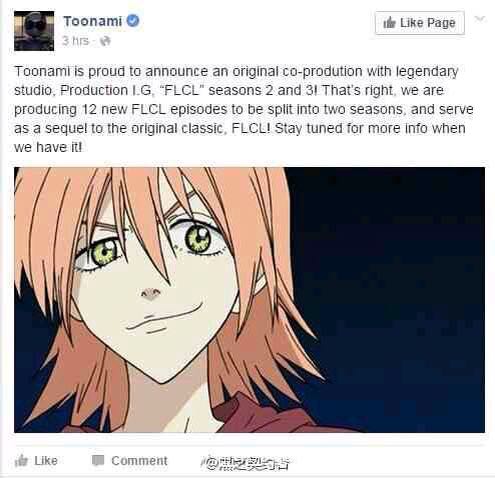
Task: Expand the post options chevron menu
Action: tap(479, 19)
